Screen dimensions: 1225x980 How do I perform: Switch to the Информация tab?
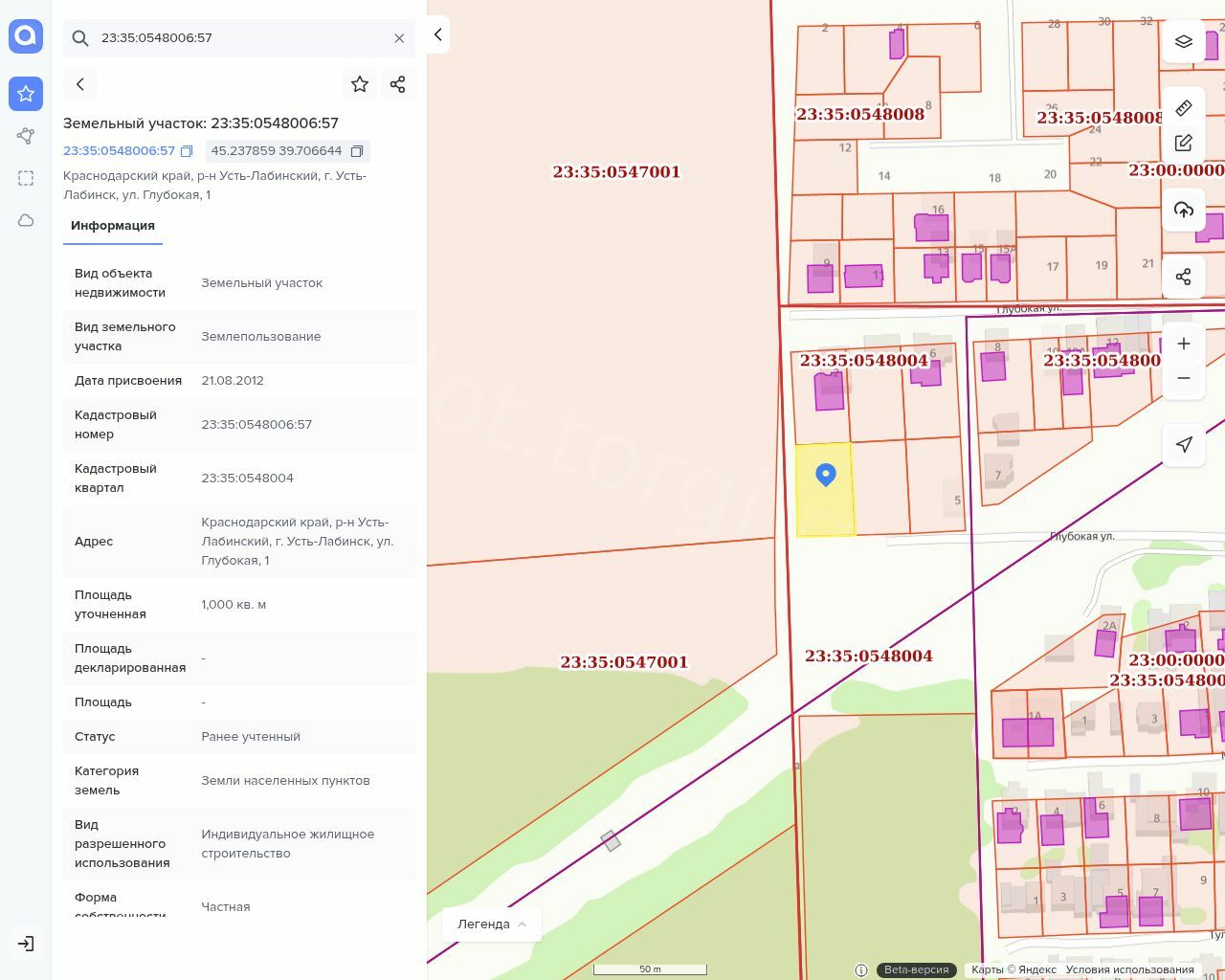pyautogui.click(x=113, y=226)
